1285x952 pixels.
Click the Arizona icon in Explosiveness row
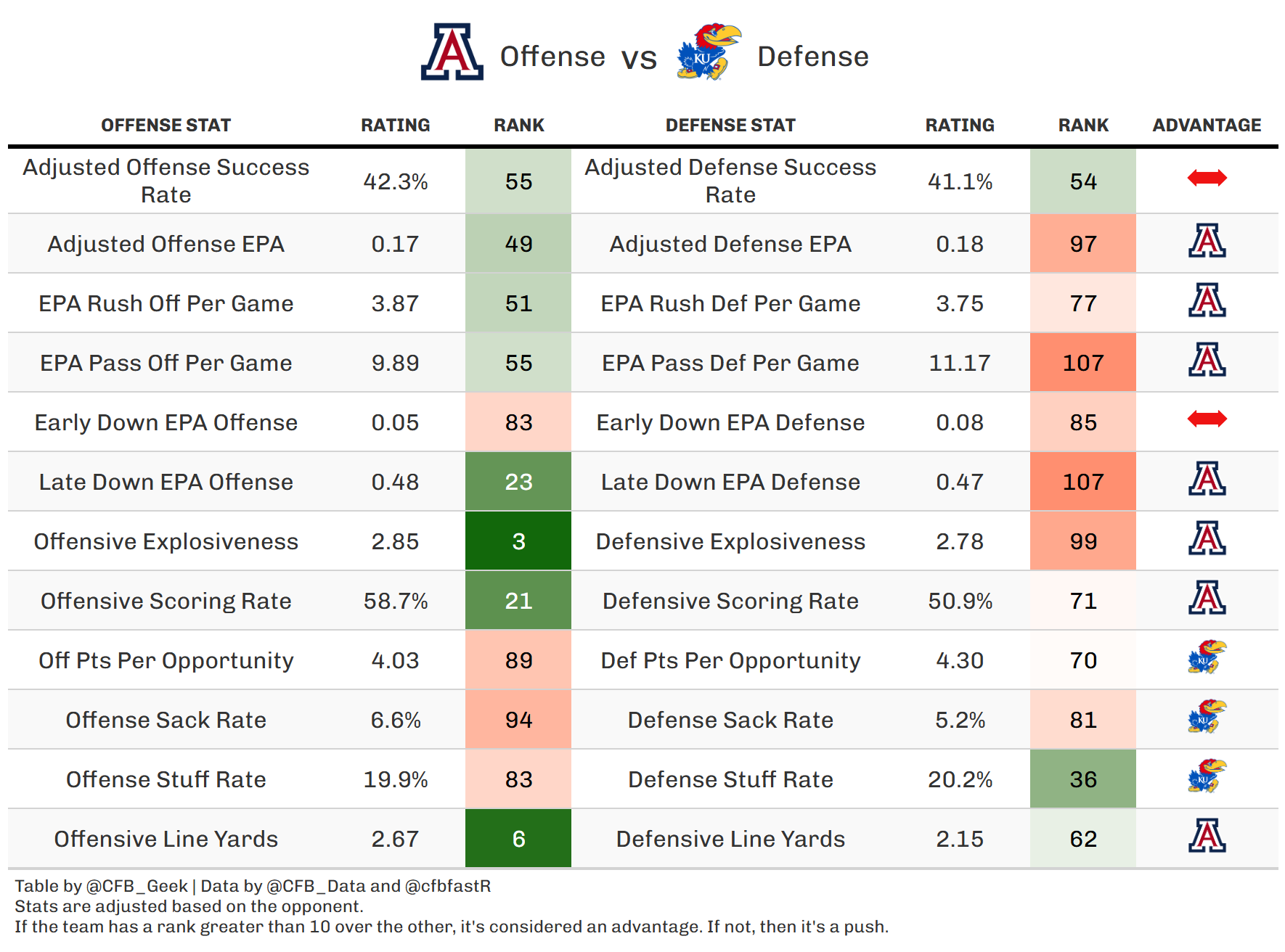tap(1207, 538)
